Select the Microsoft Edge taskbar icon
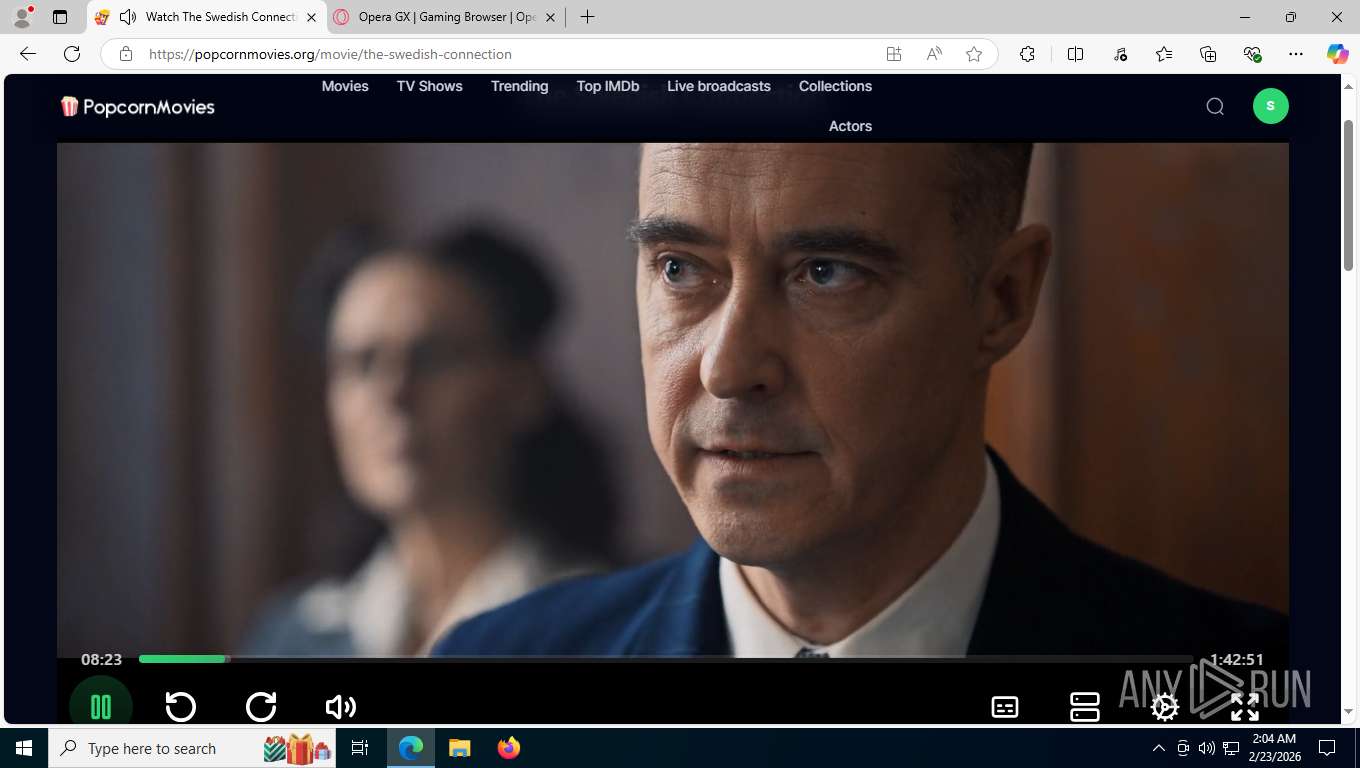This screenshot has height=768, width=1360. (410, 748)
